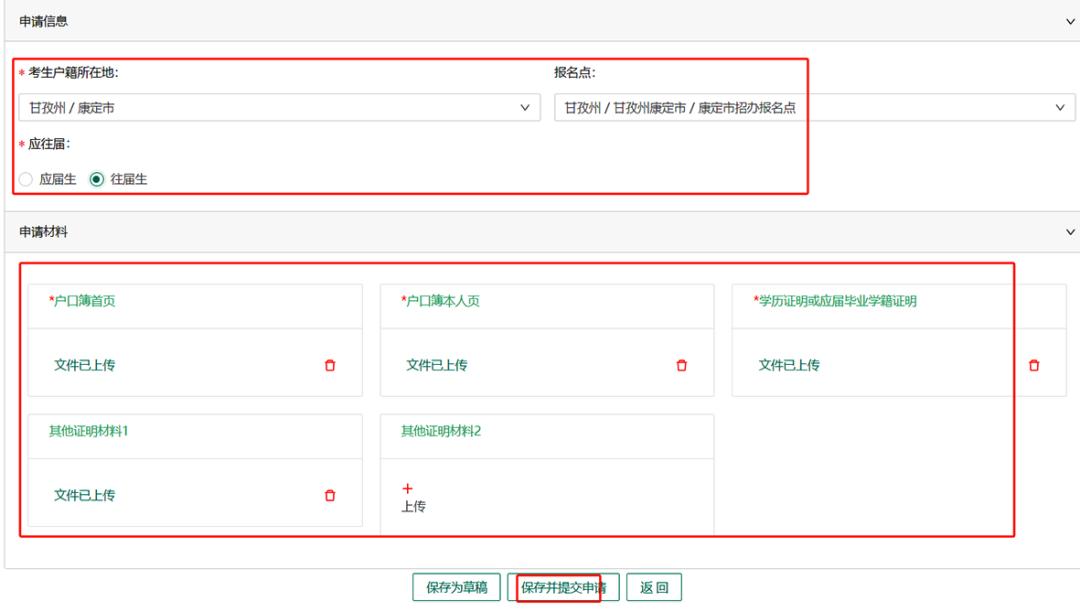The image size is (1080, 612).
Task: Click the red plus icon in 其他证明材料2
Action: [407, 489]
